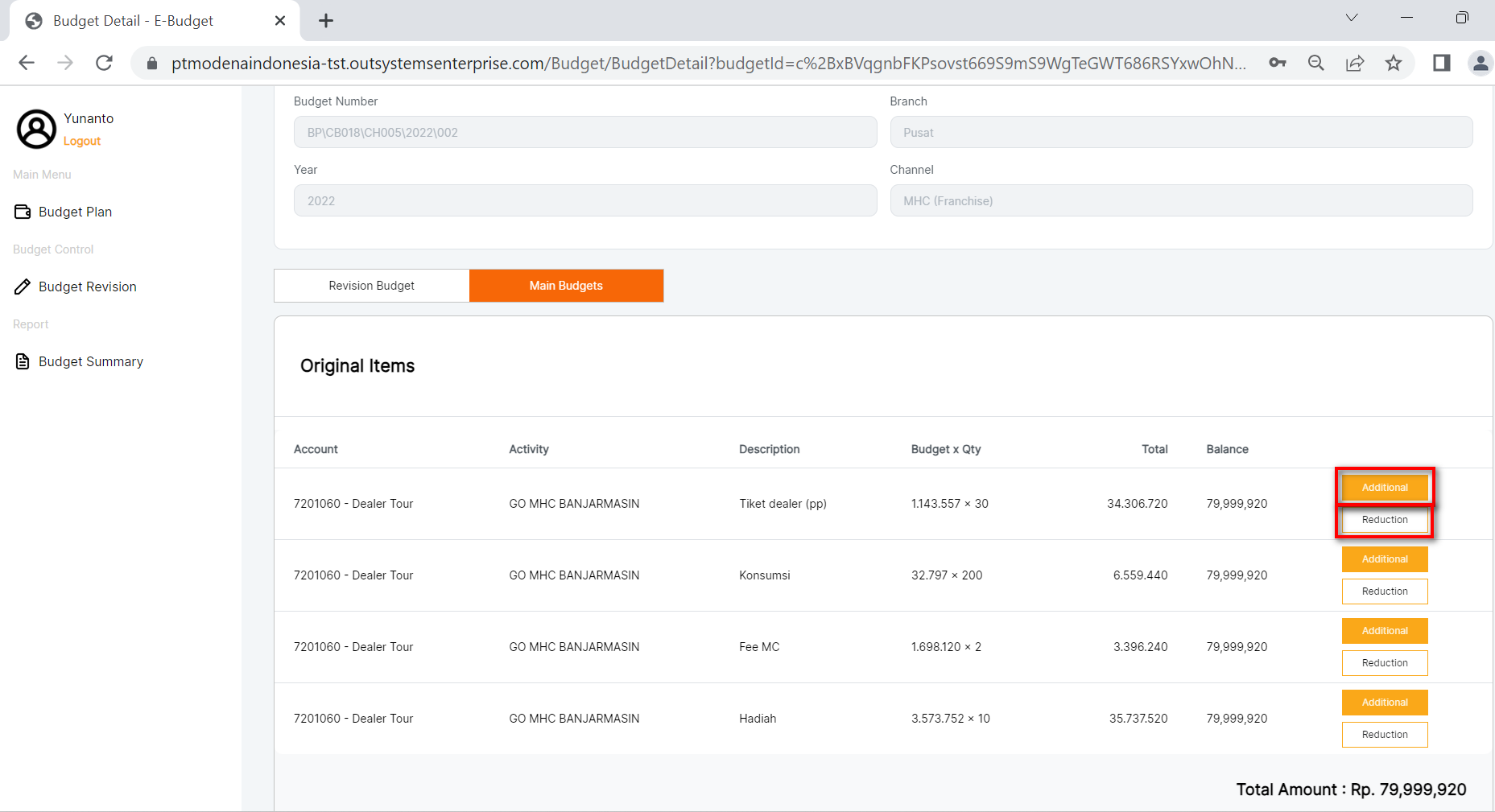Click the share page icon in address bar

pyautogui.click(x=1355, y=63)
